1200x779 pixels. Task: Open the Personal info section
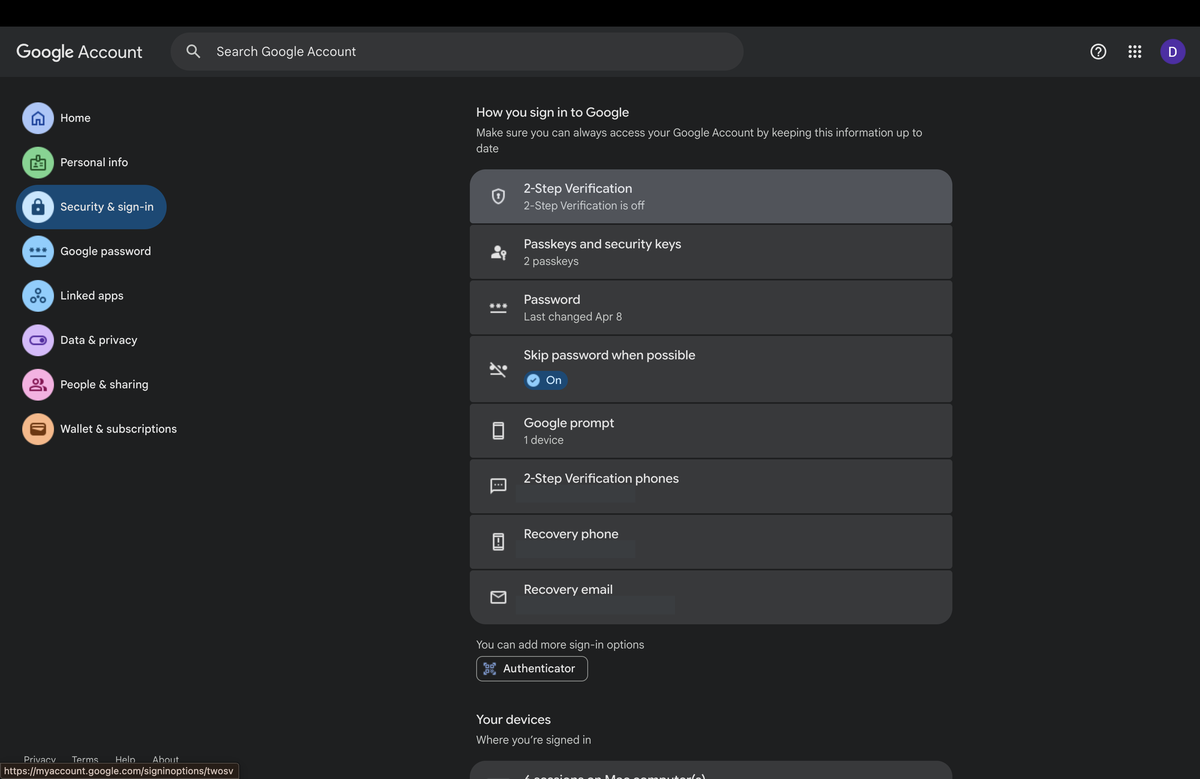(x=76, y=162)
